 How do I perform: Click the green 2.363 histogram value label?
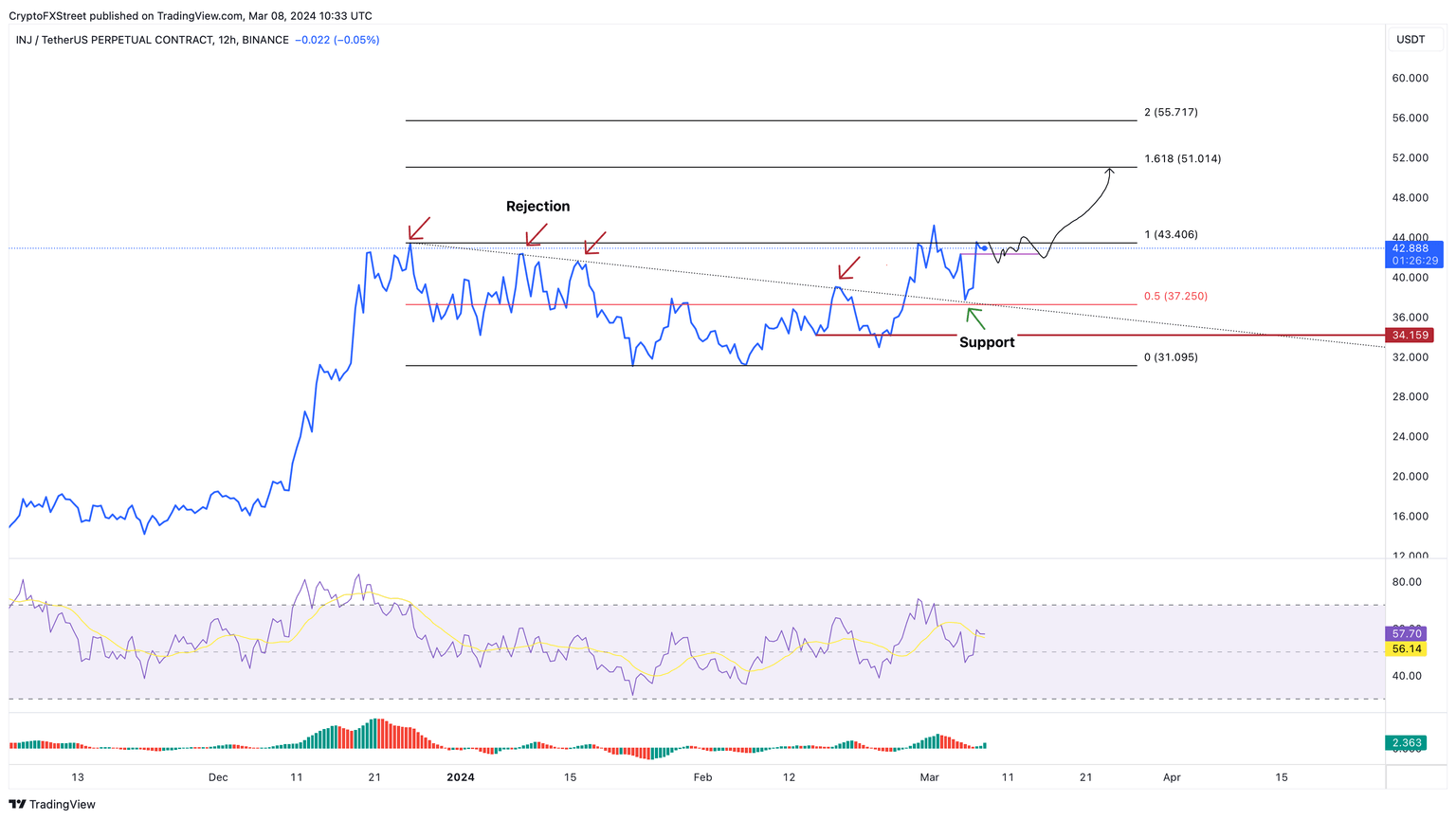pyautogui.click(x=1406, y=743)
